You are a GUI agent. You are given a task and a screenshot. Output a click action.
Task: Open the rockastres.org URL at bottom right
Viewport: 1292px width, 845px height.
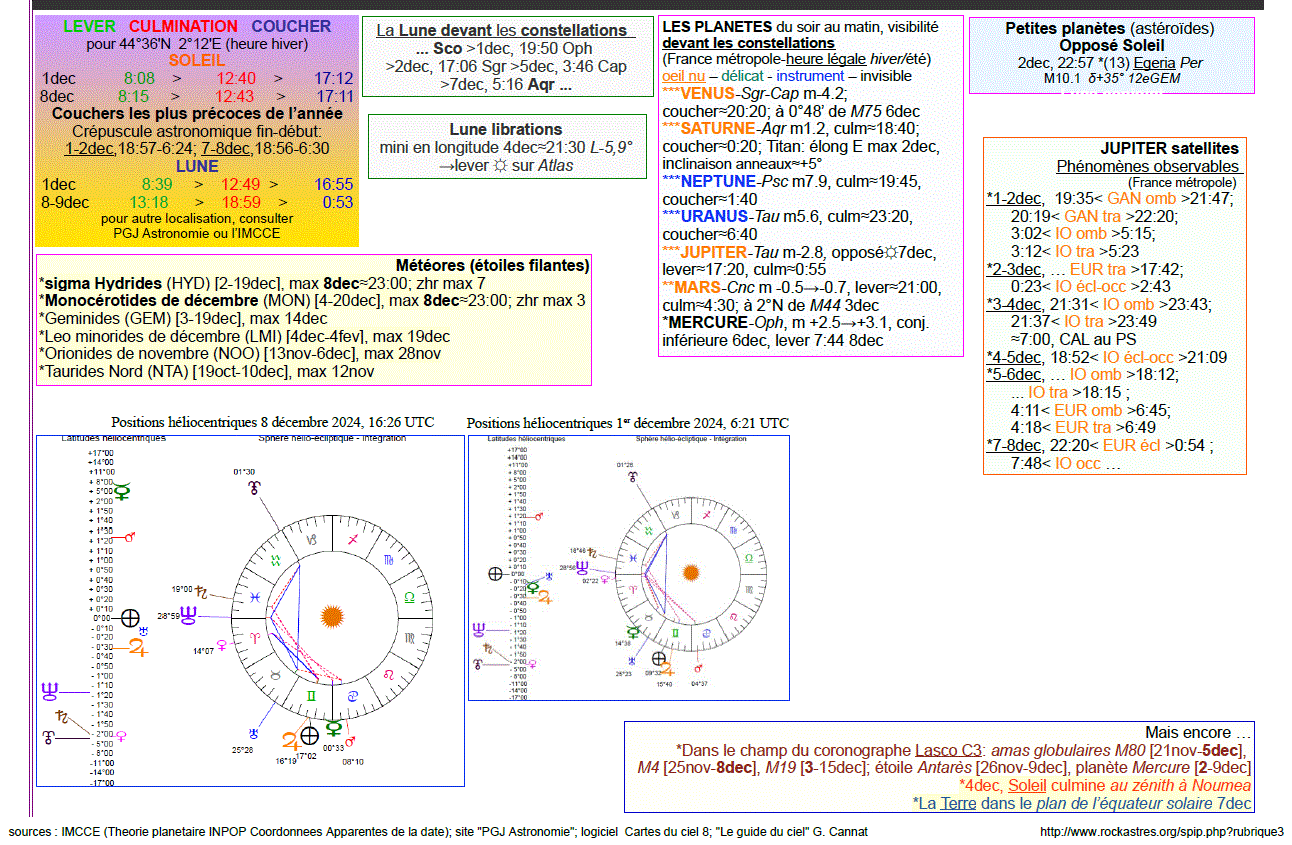[1161, 832]
